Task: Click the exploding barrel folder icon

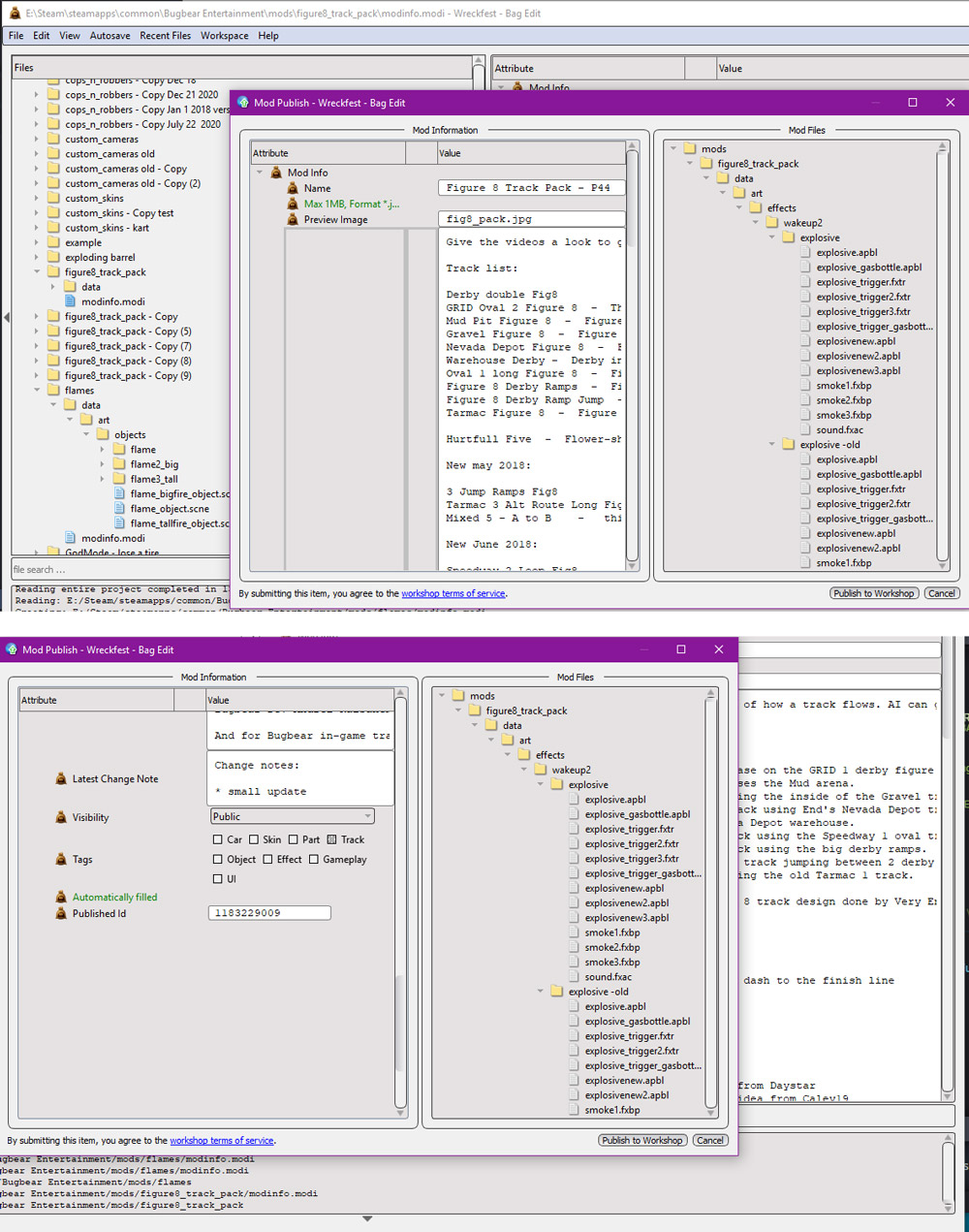Action: (54, 257)
